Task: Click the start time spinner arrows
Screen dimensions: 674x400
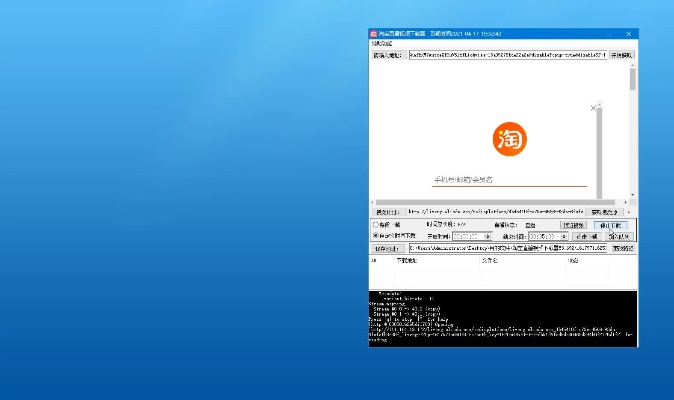Action: pos(488,236)
